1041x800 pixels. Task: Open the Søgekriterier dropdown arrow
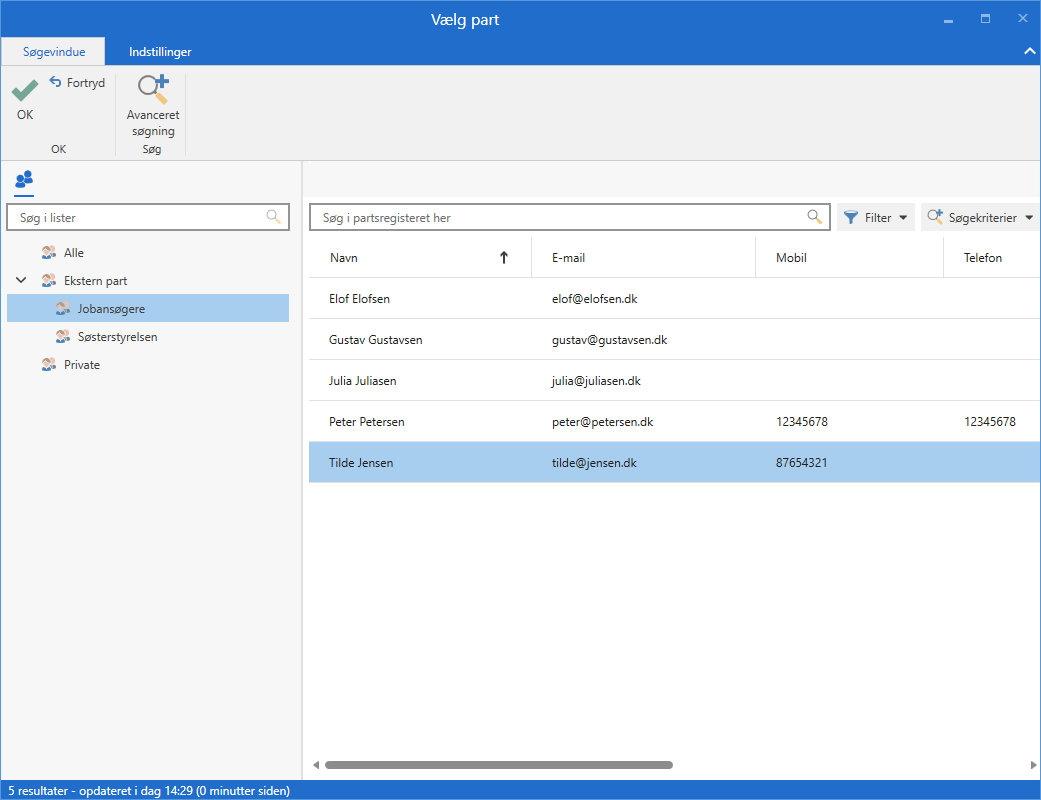[x=1029, y=218]
